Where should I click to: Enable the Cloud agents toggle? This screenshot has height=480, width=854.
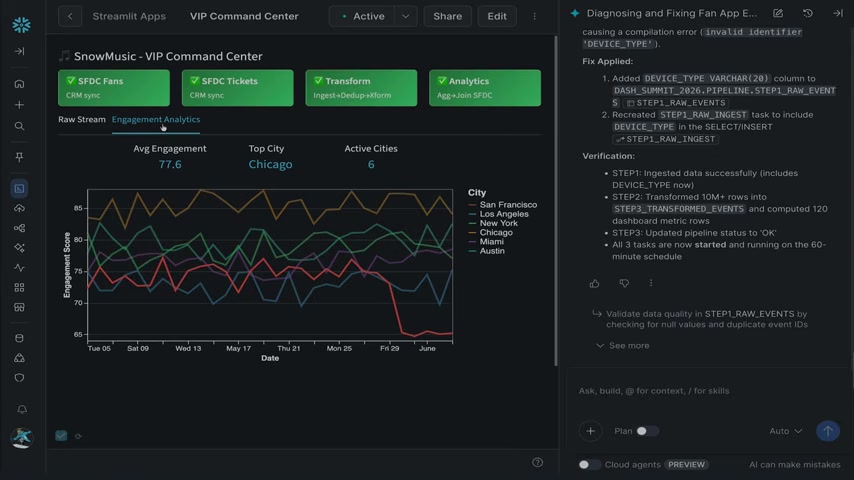pos(589,465)
